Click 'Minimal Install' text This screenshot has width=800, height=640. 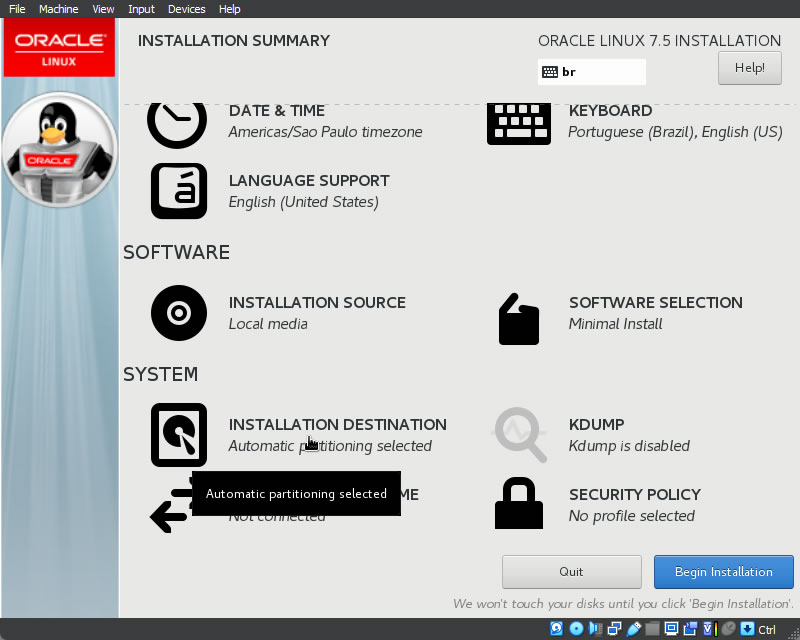pyautogui.click(x=615, y=324)
